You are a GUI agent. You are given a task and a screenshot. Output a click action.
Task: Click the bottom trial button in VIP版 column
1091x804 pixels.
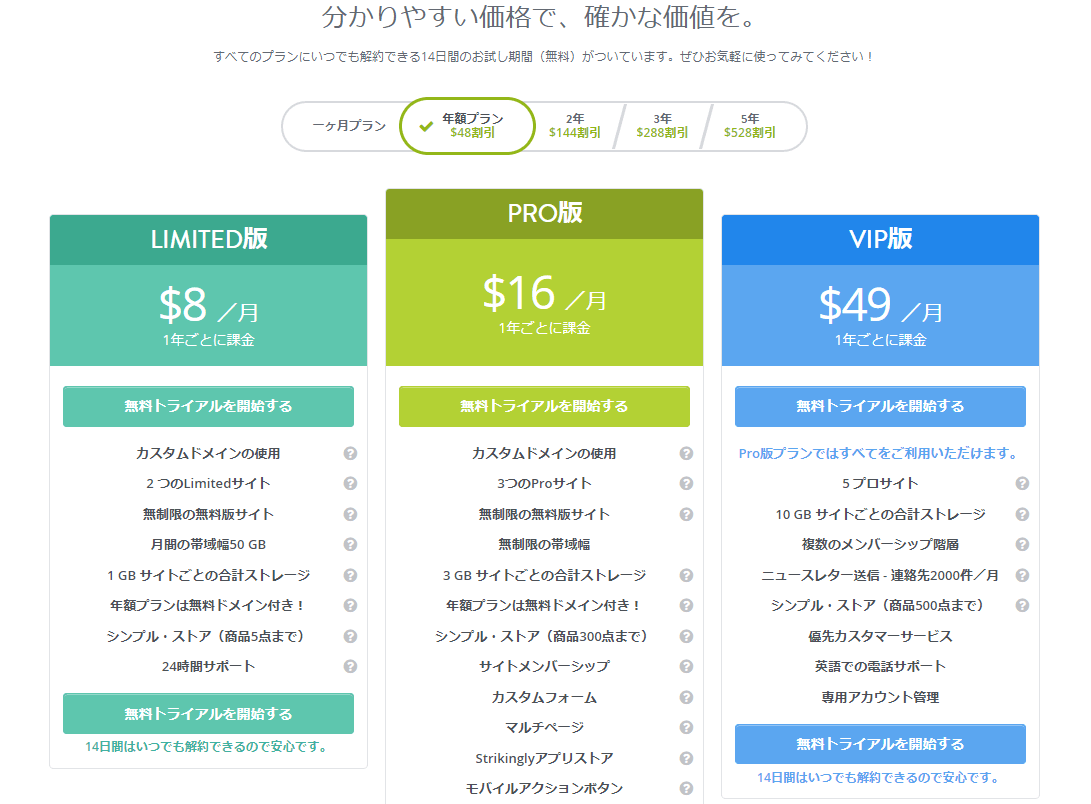click(x=880, y=743)
